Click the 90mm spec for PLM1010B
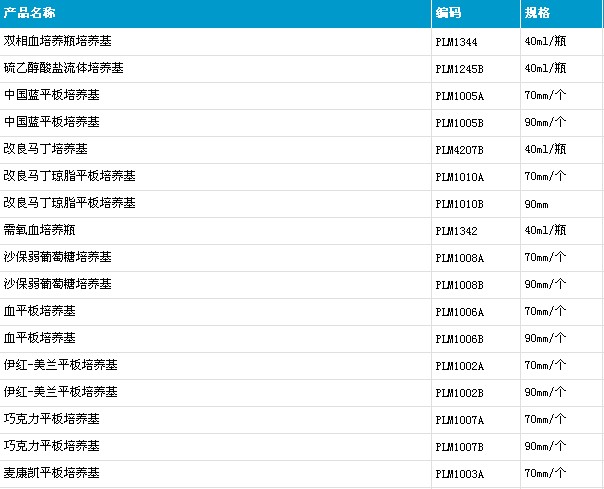The height and width of the screenshot is (489, 604). pyautogui.click(x=536, y=204)
